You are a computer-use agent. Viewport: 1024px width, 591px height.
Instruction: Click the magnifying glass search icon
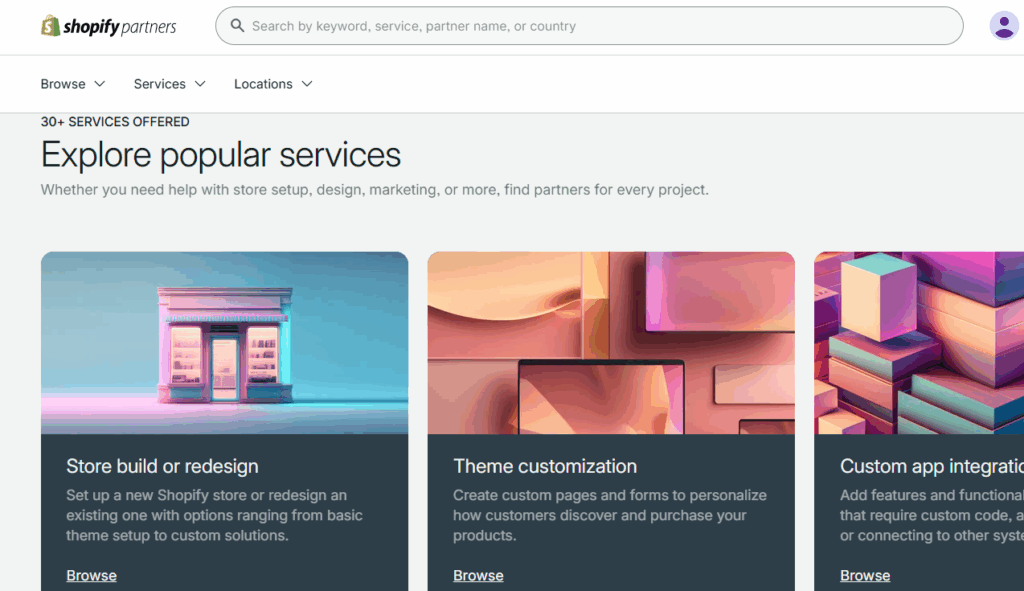237,26
